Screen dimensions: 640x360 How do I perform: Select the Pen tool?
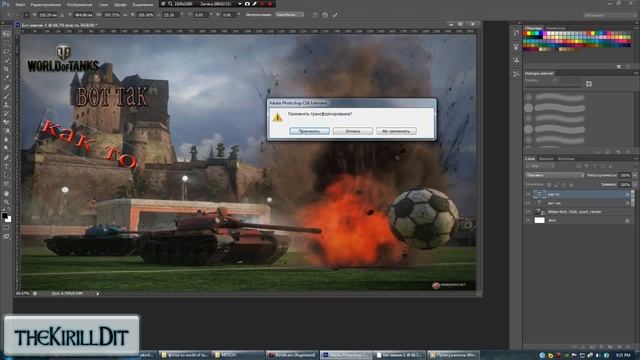(7, 157)
